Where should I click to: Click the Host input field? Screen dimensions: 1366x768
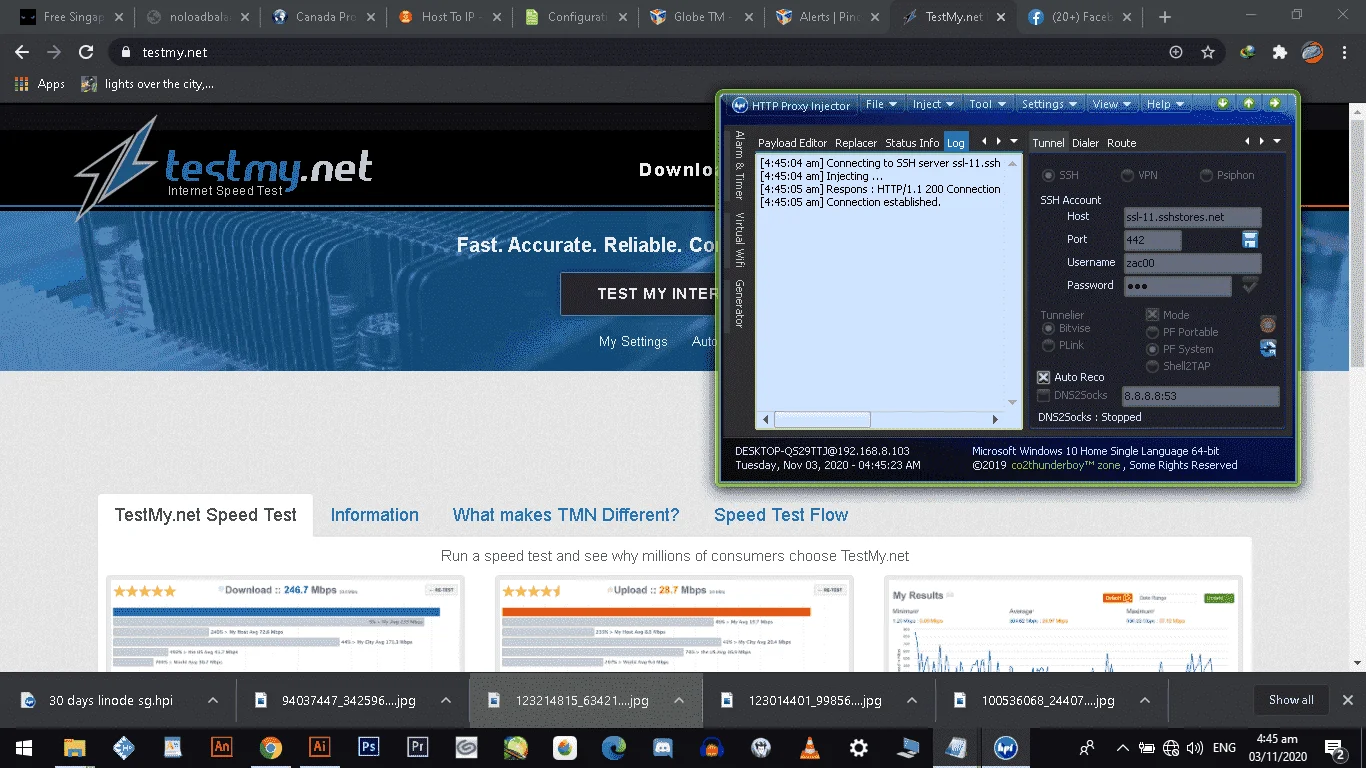tap(1192, 217)
